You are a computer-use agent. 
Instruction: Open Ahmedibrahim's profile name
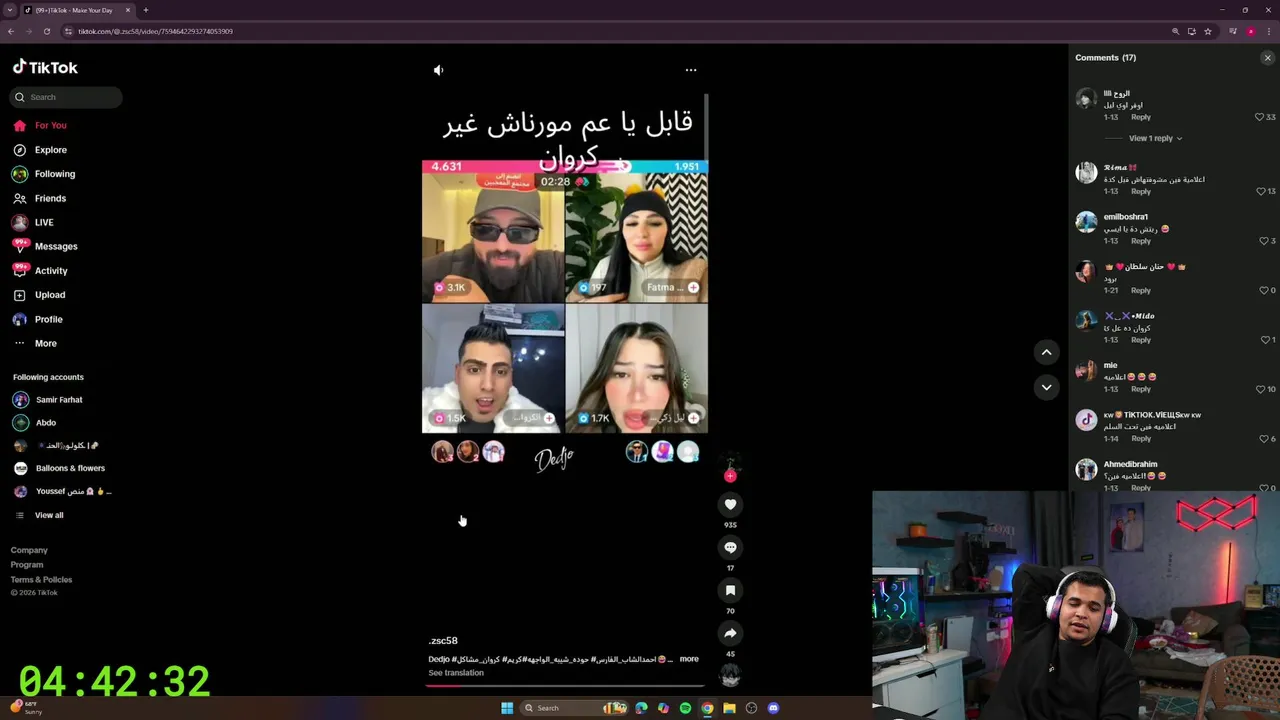click(1130, 464)
